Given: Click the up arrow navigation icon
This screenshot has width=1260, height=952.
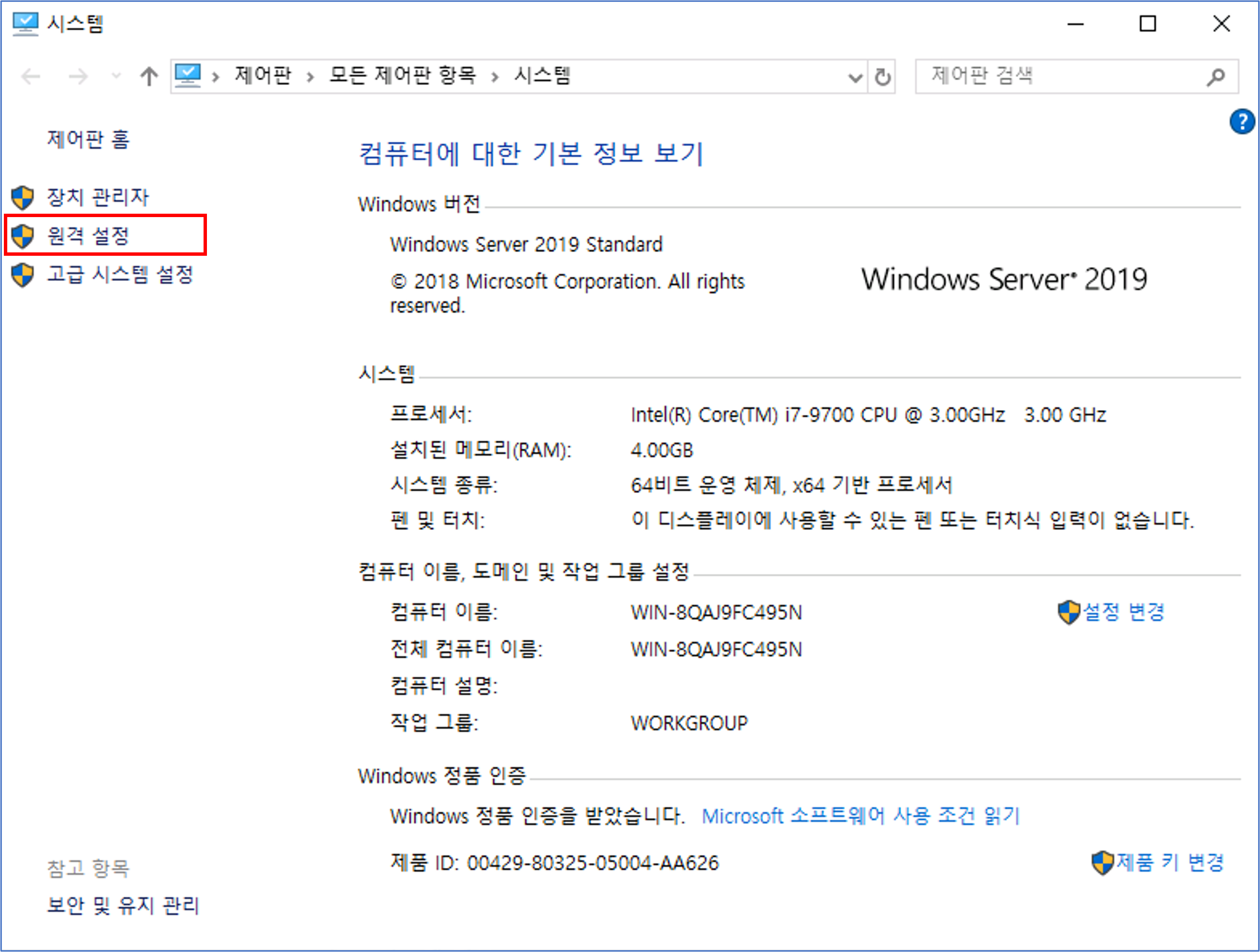Looking at the screenshot, I should pyautogui.click(x=149, y=76).
